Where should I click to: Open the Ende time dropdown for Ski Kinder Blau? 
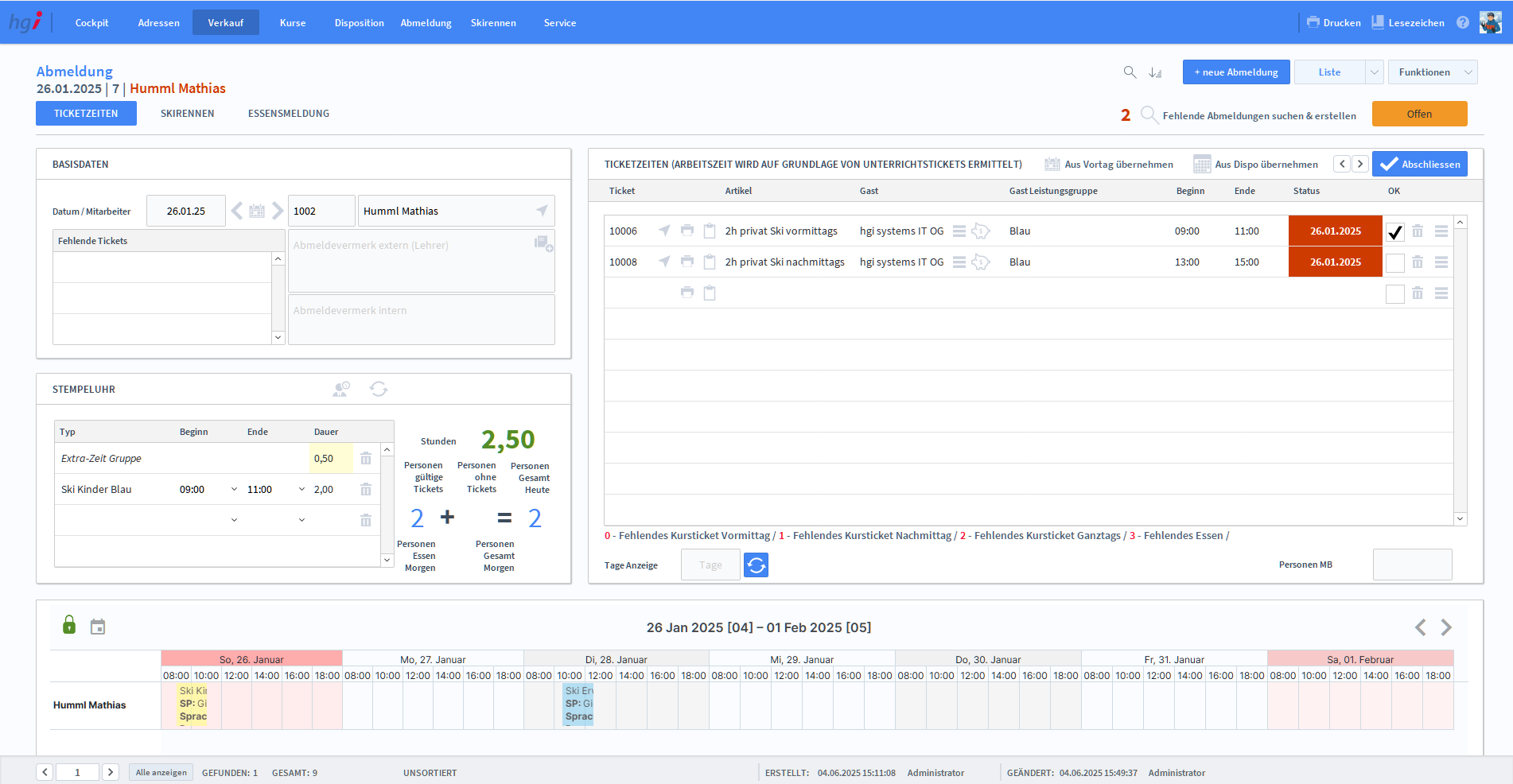[301, 490]
